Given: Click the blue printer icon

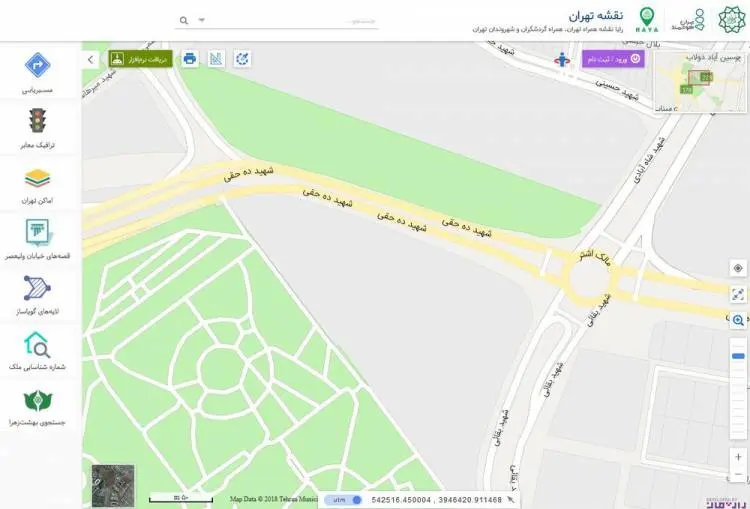Looking at the screenshot, I should pos(190,59).
